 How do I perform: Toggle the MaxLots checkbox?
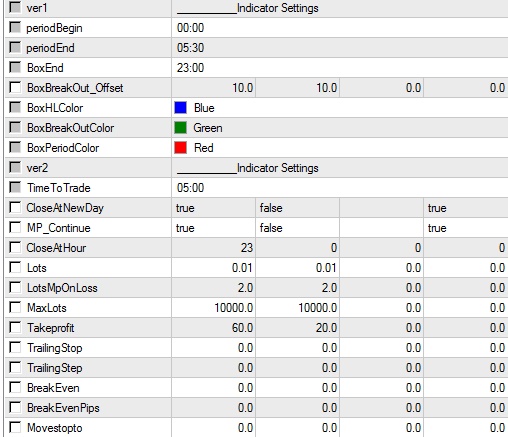pyautogui.click(x=15, y=307)
